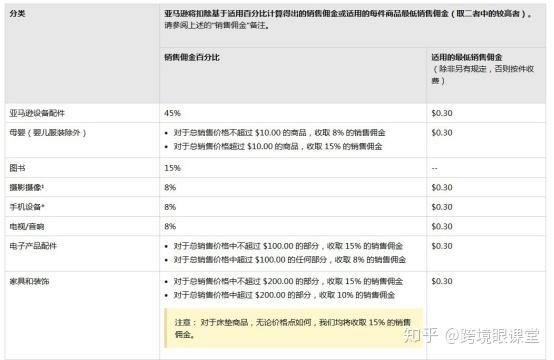Select the 除非另有规定，否则按件收费 note text
This screenshot has width=554, height=360.
click(483, 75)
